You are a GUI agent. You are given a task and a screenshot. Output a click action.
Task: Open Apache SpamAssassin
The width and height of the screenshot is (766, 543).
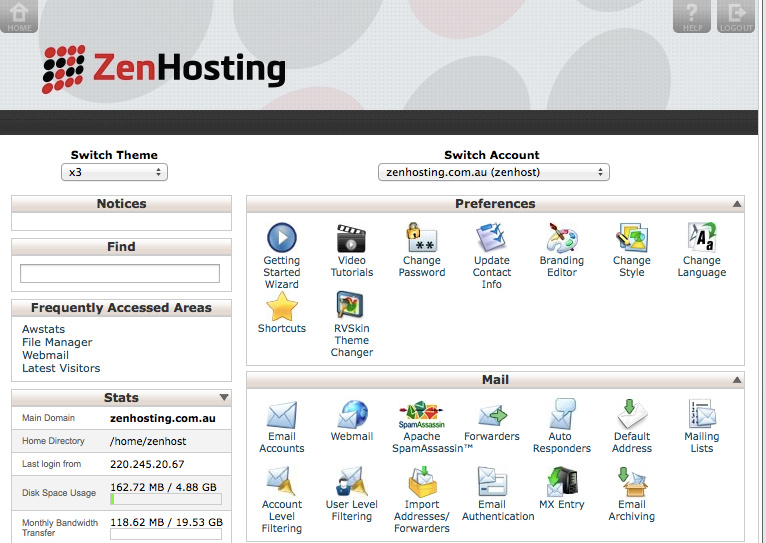coord(422,415)
